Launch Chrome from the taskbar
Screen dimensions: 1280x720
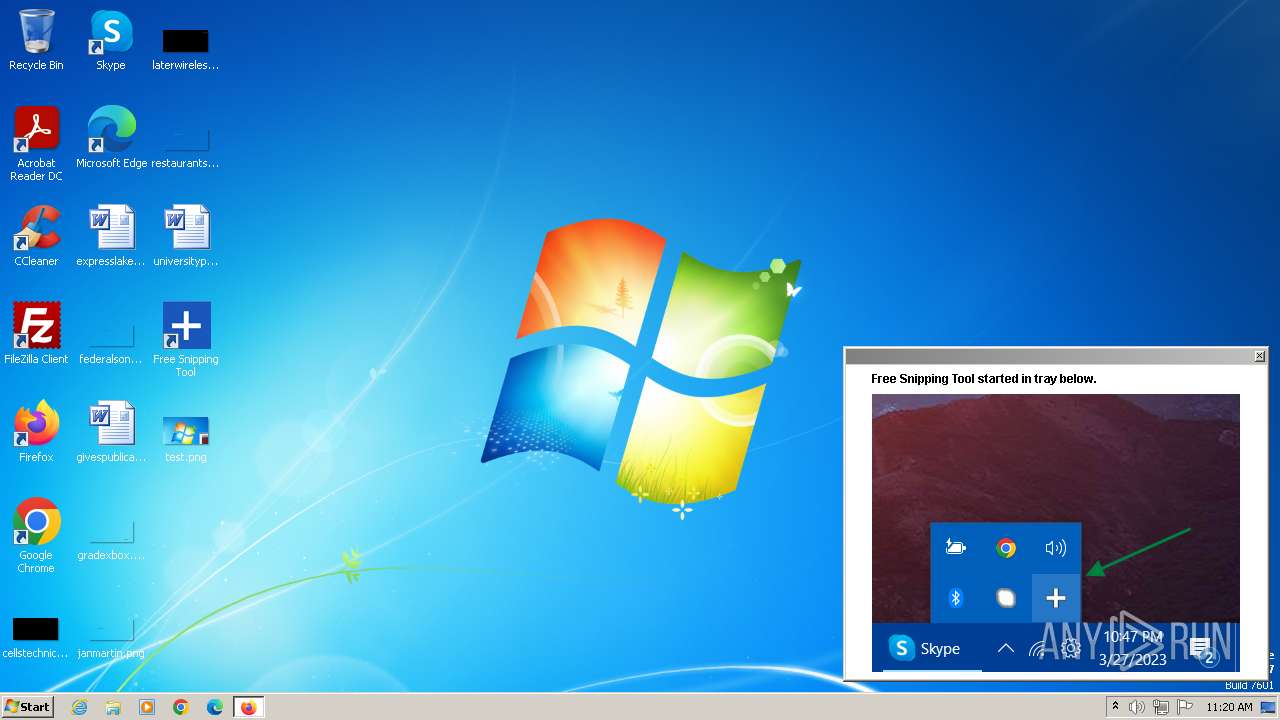(181, 707)
